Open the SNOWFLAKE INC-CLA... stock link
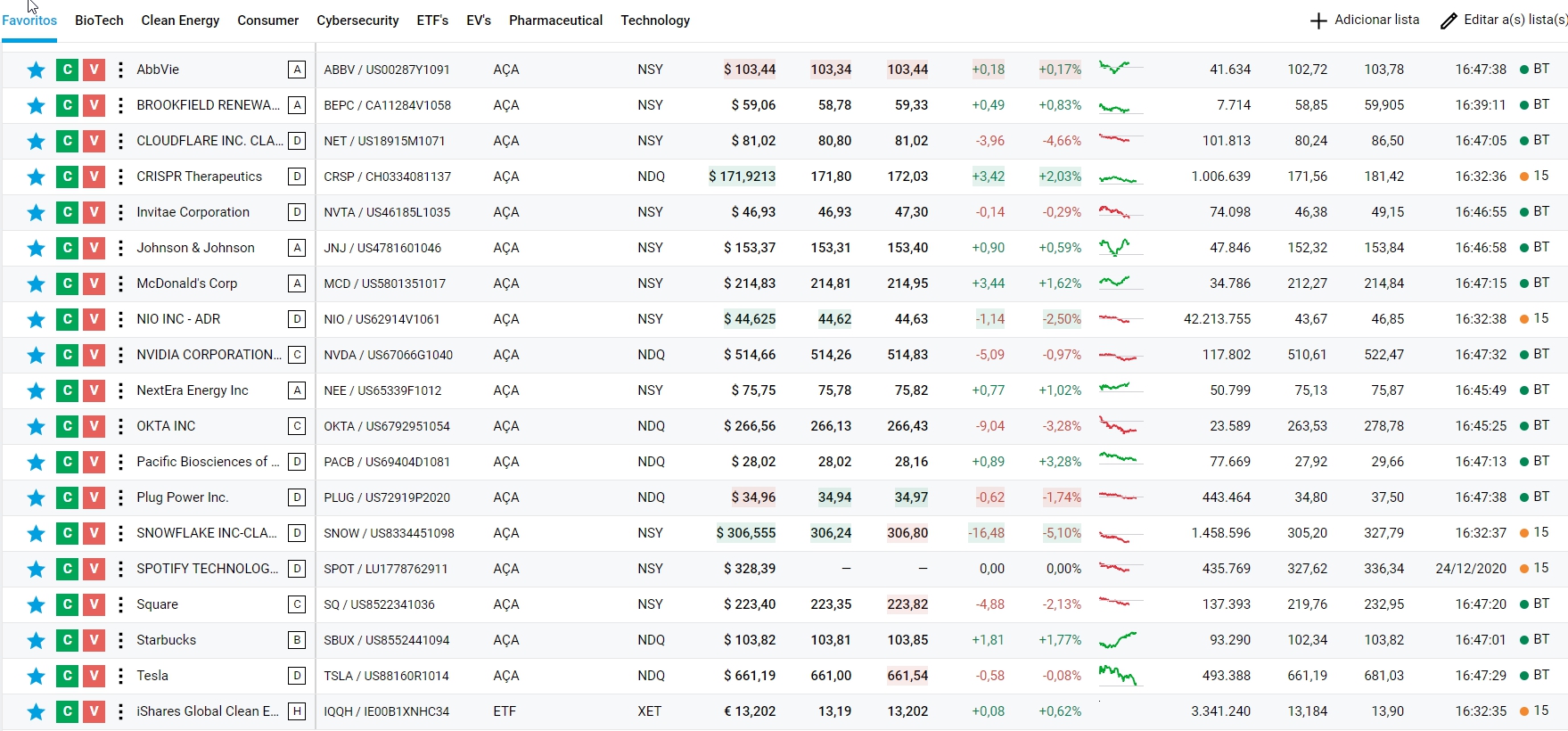 pos(207,533)
